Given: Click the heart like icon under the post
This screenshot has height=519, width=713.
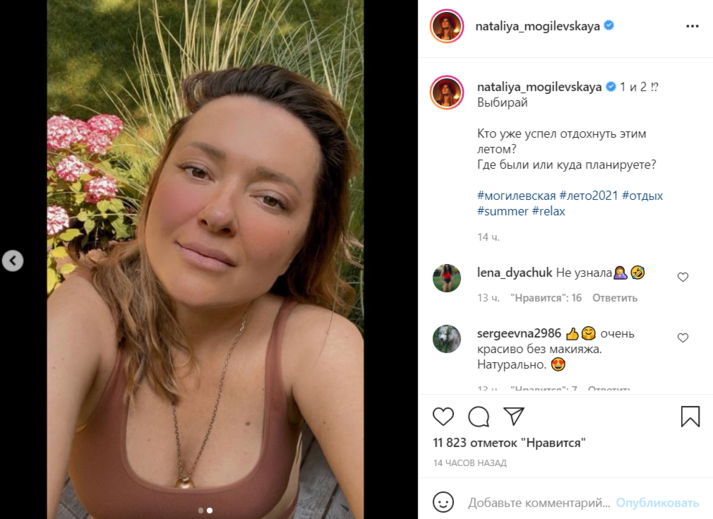Looking at the screenshot, I should 443,416.
